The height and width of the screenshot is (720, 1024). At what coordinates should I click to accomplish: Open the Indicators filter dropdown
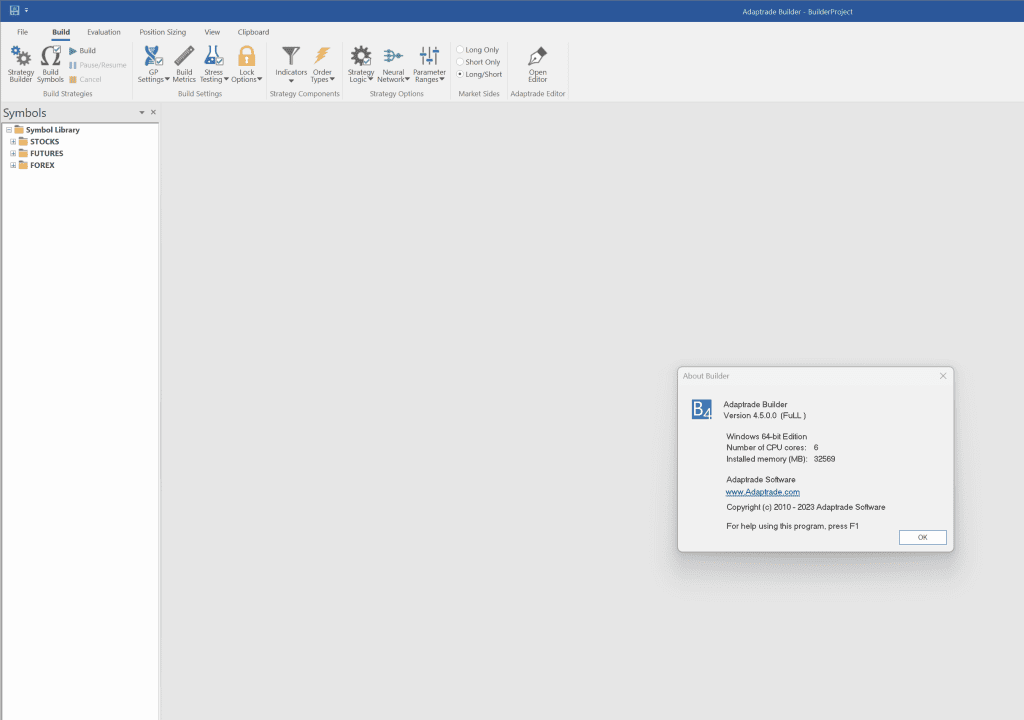(x=291, y=62)
